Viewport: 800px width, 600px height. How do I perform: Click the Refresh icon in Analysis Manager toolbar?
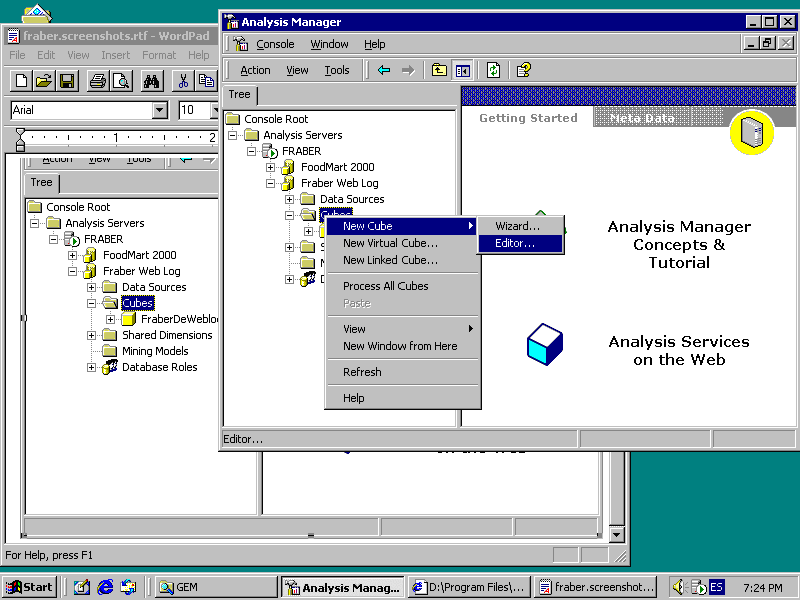(494, 70)
